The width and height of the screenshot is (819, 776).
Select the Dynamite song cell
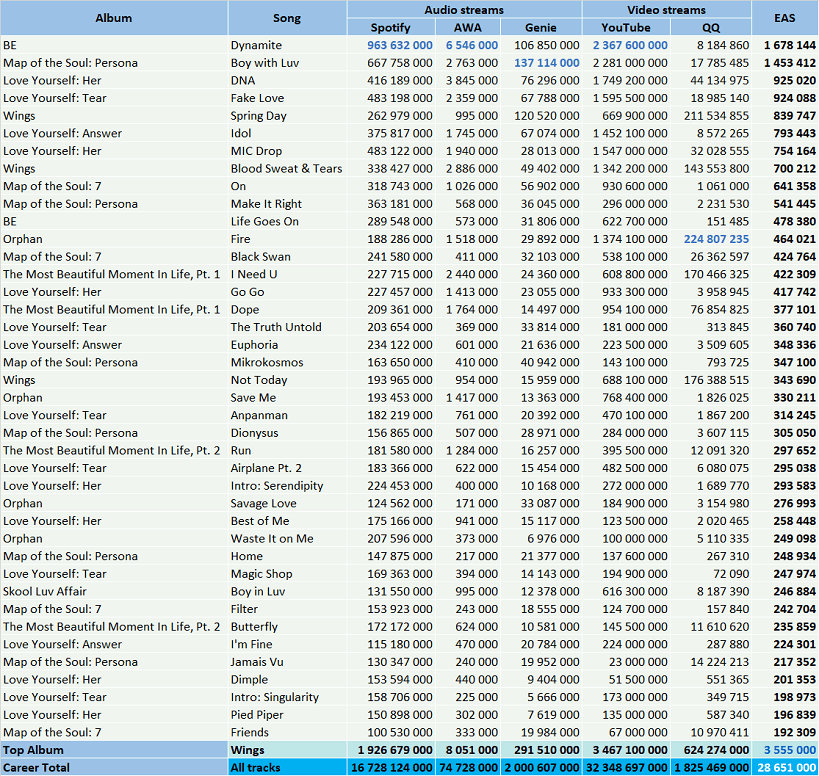287,45
